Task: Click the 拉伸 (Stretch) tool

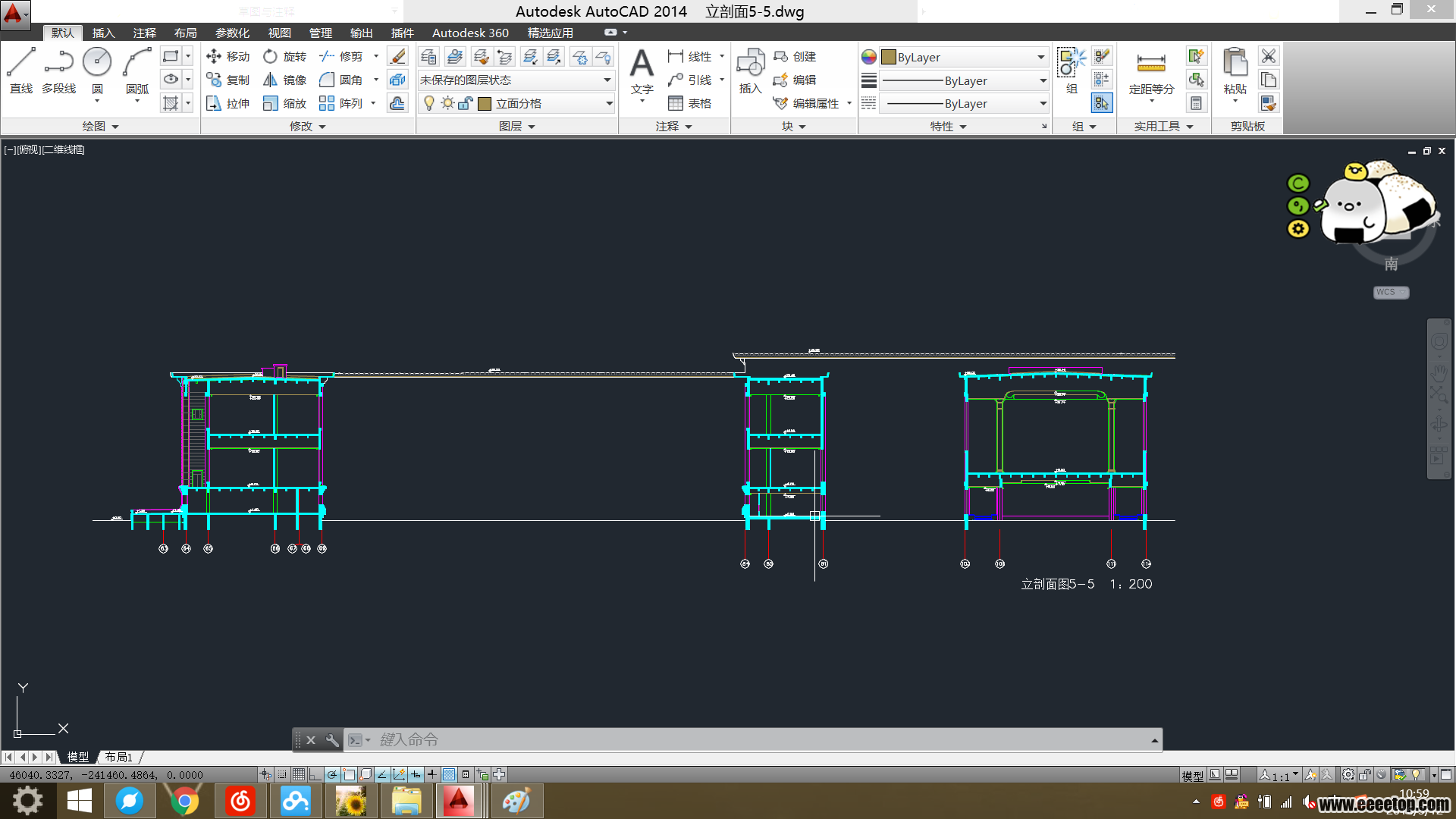Action: coord(227,104)
